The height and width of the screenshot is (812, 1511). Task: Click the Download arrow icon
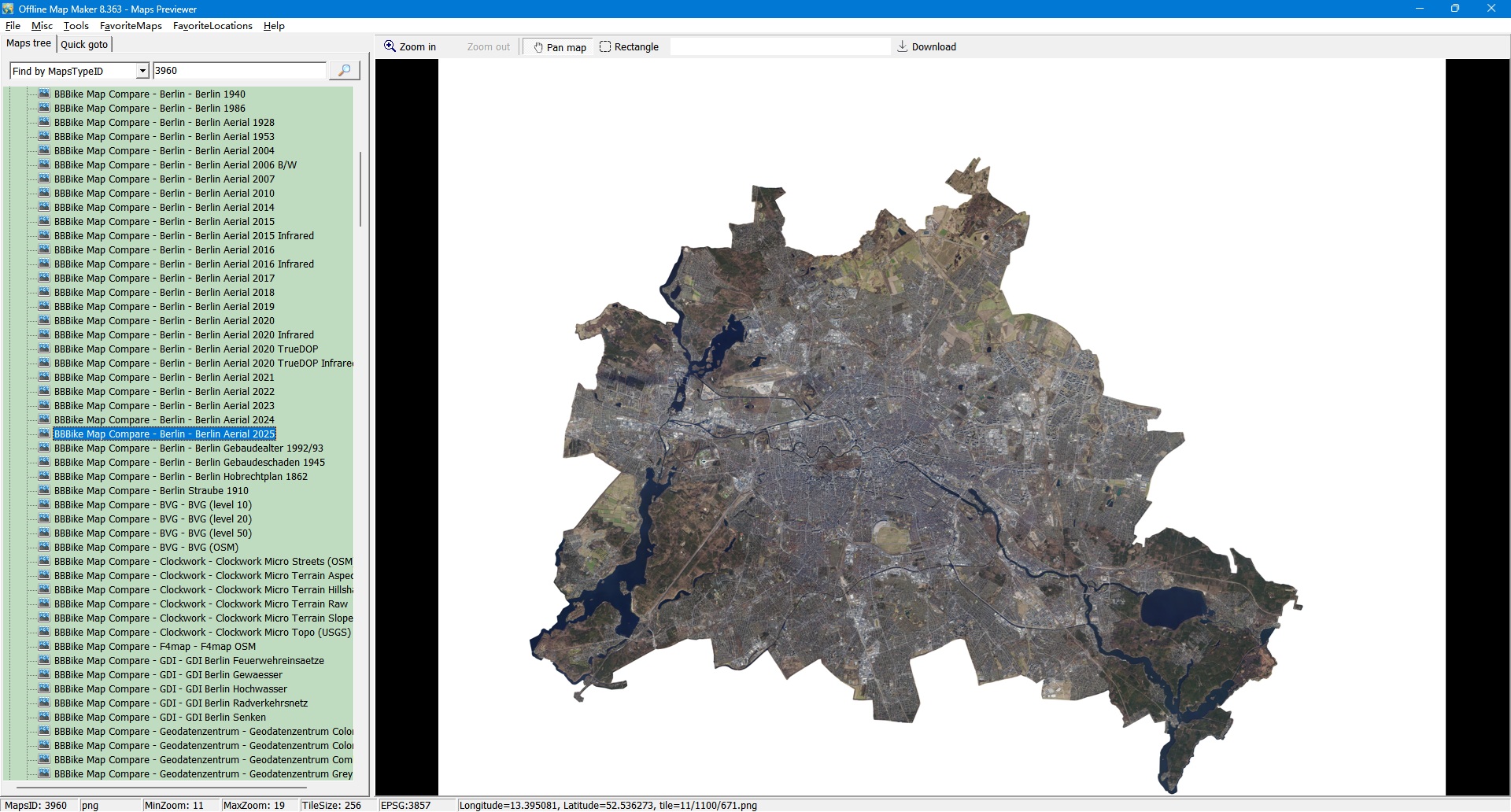[902, 46]
